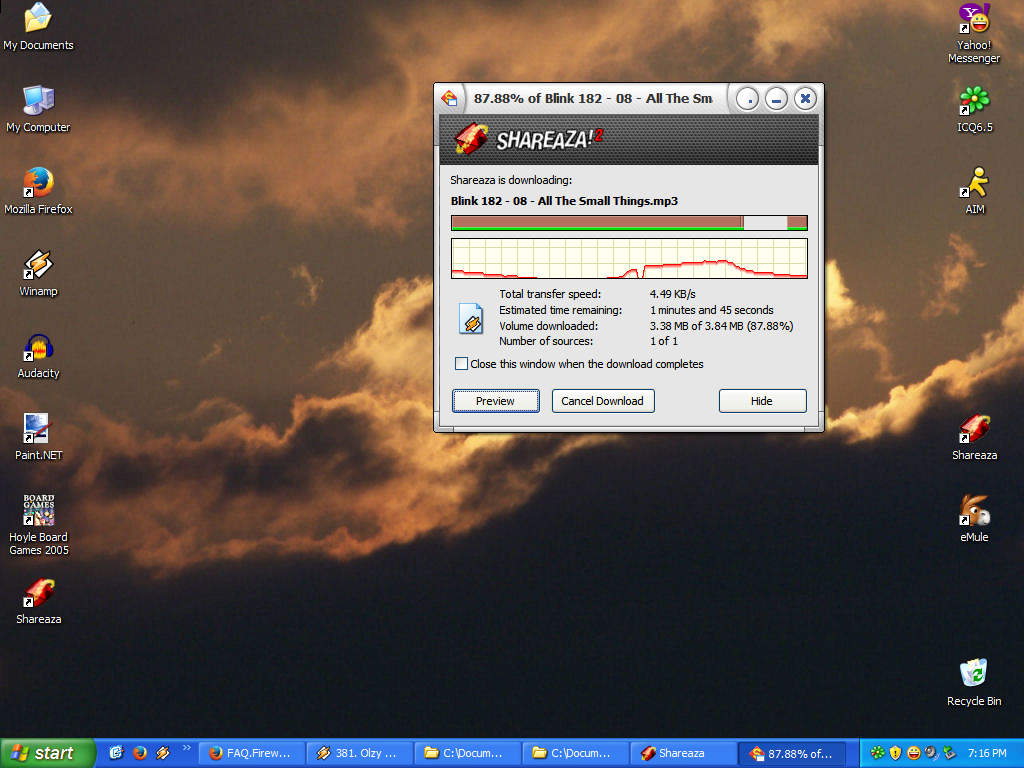This screenshot has width=1024, height=768.
Task: Click the ICQ flower icon in system tray
Action: click(x=878, y=753)
